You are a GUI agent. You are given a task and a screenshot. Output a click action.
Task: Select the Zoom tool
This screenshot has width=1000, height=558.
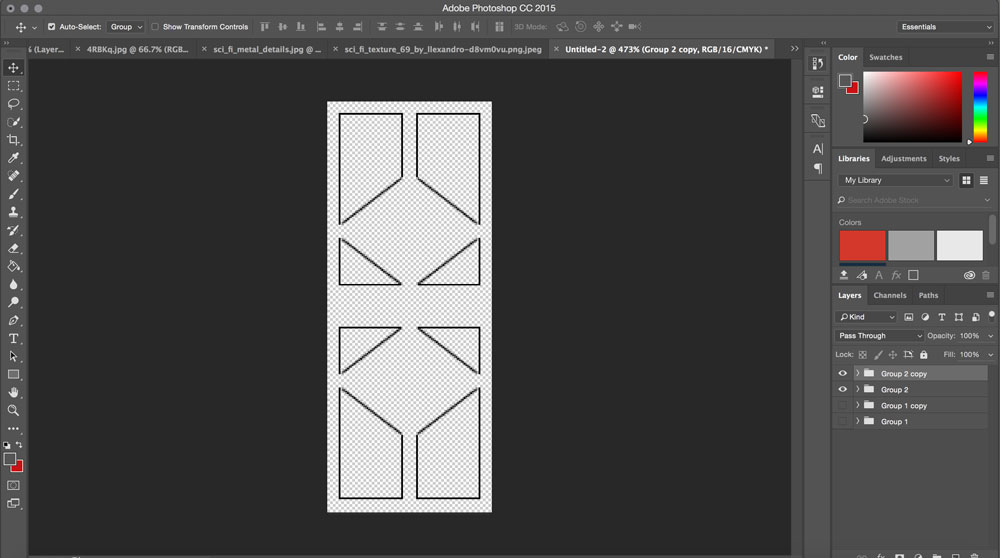14,410
